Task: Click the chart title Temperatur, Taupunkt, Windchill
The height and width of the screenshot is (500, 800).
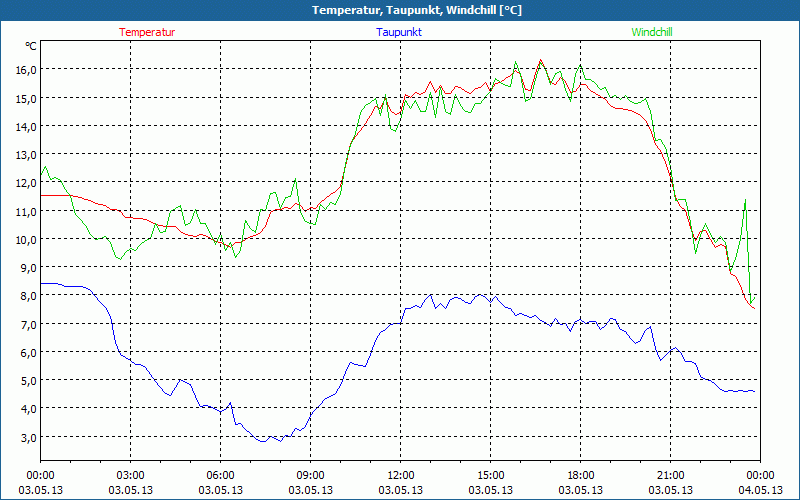Action: click(417, 10)
